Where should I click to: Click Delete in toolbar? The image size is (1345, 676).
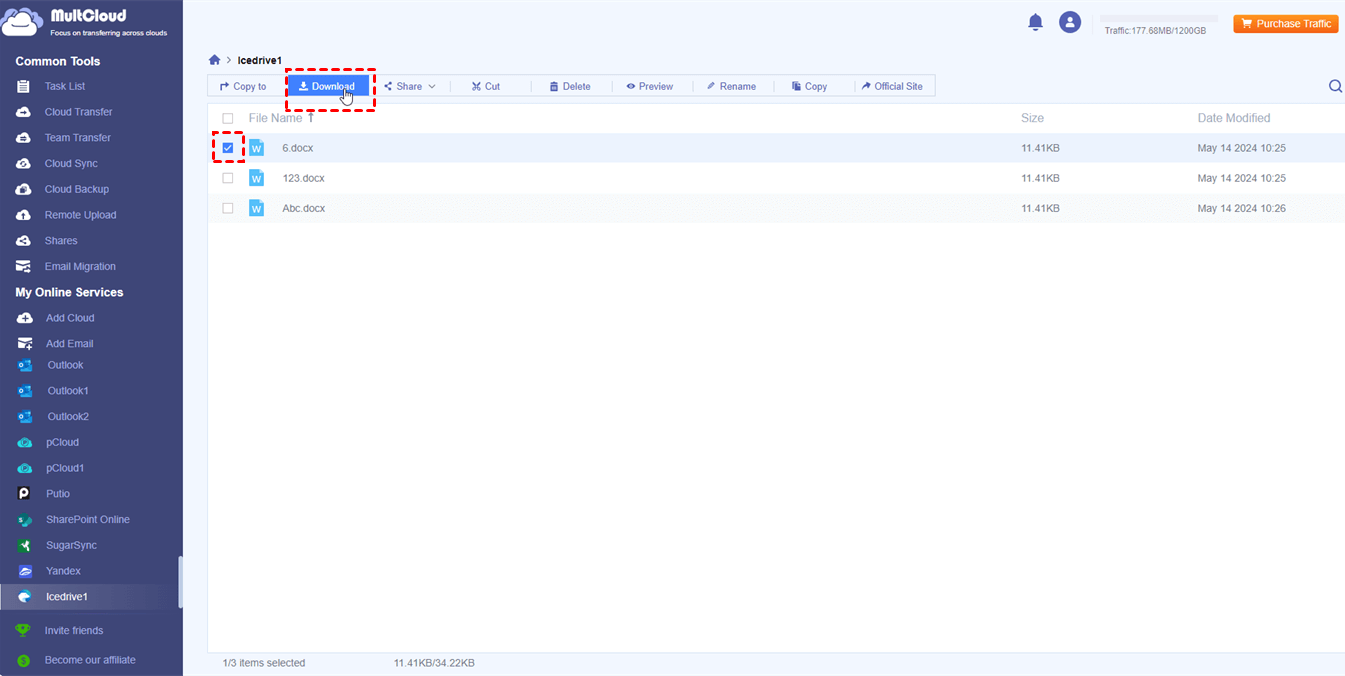tap(570, 87)
